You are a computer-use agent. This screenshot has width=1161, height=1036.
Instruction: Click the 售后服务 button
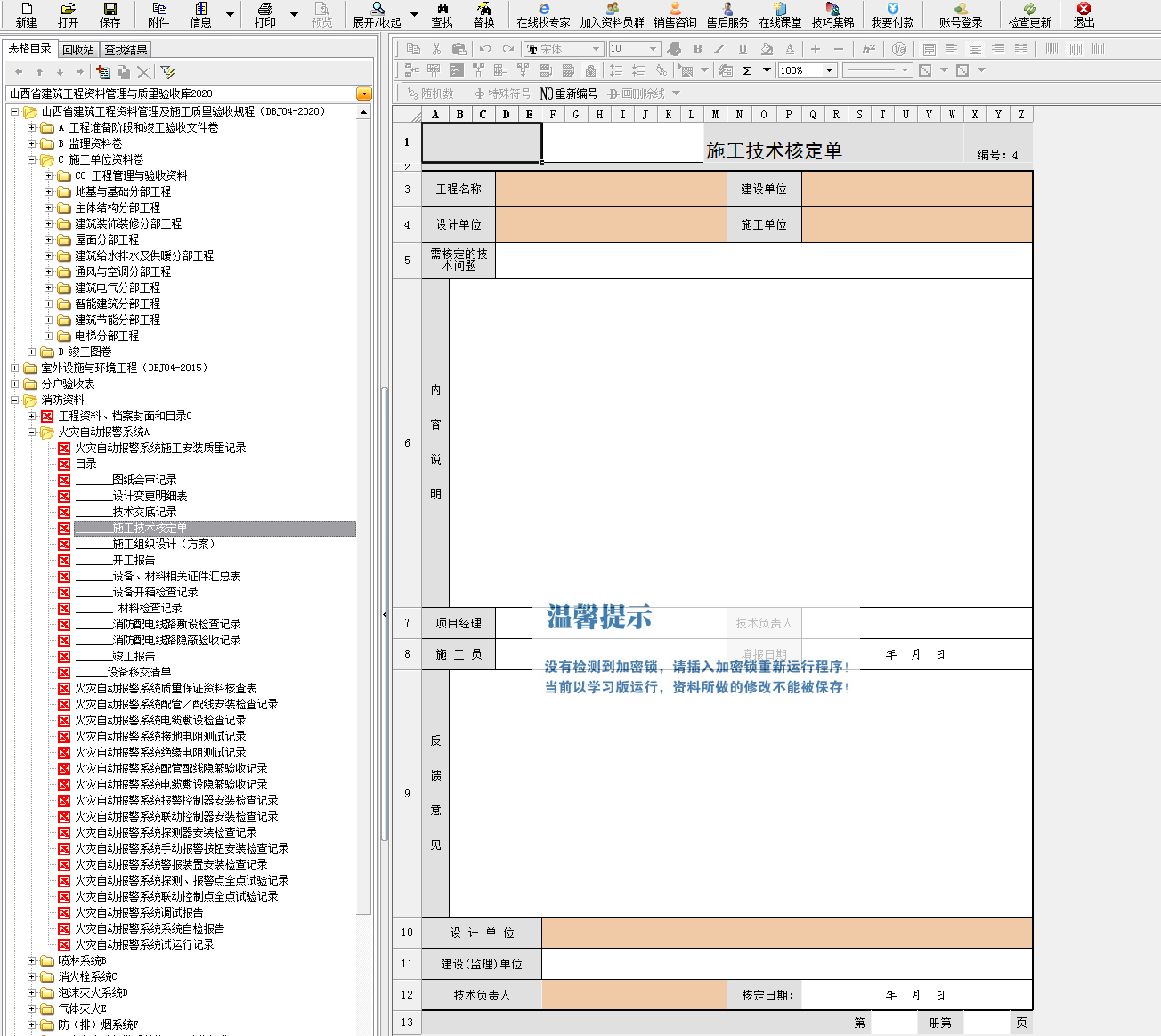click(x=727, y=14)
